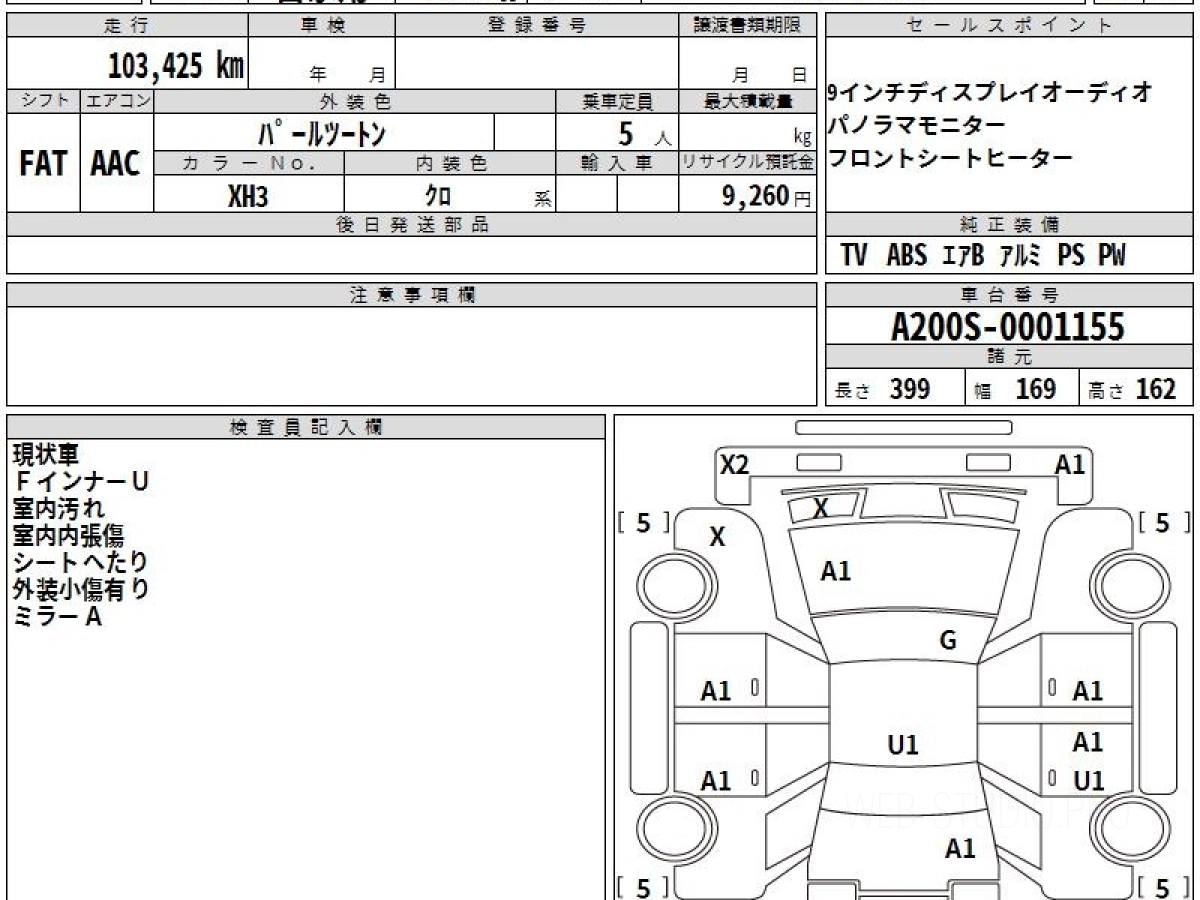Select the リサイクル預託金 header
The width and height of the screenshot is (1200, 900).
pos(748,163)
